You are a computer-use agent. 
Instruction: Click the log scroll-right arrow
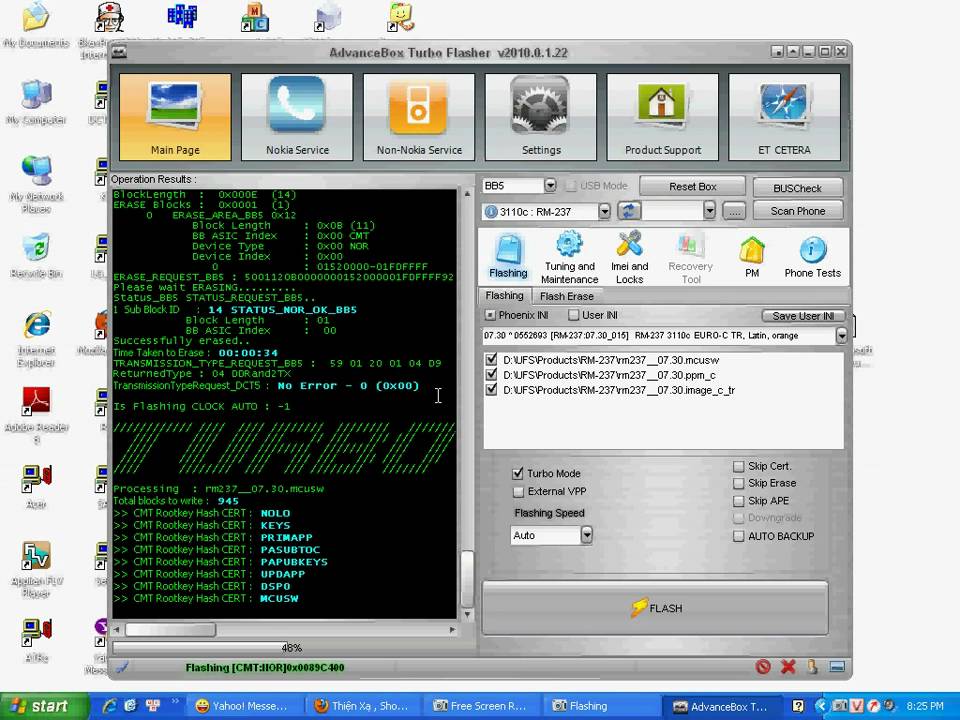[x=452, y=629]
